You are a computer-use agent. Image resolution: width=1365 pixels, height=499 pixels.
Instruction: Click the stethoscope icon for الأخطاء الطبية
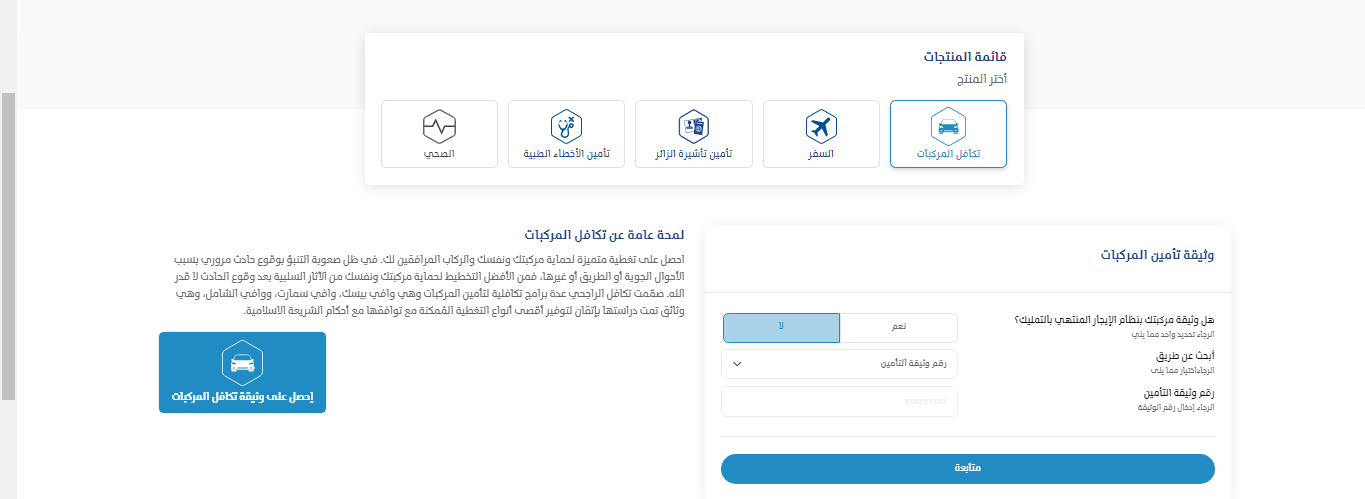(x=566, y=127)
